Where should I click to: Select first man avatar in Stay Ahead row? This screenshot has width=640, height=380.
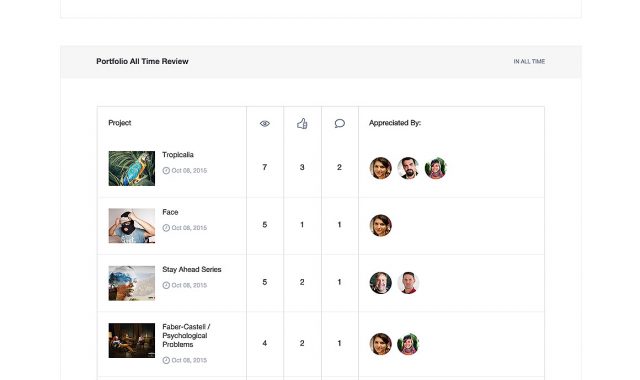click(x=380, y=283)
